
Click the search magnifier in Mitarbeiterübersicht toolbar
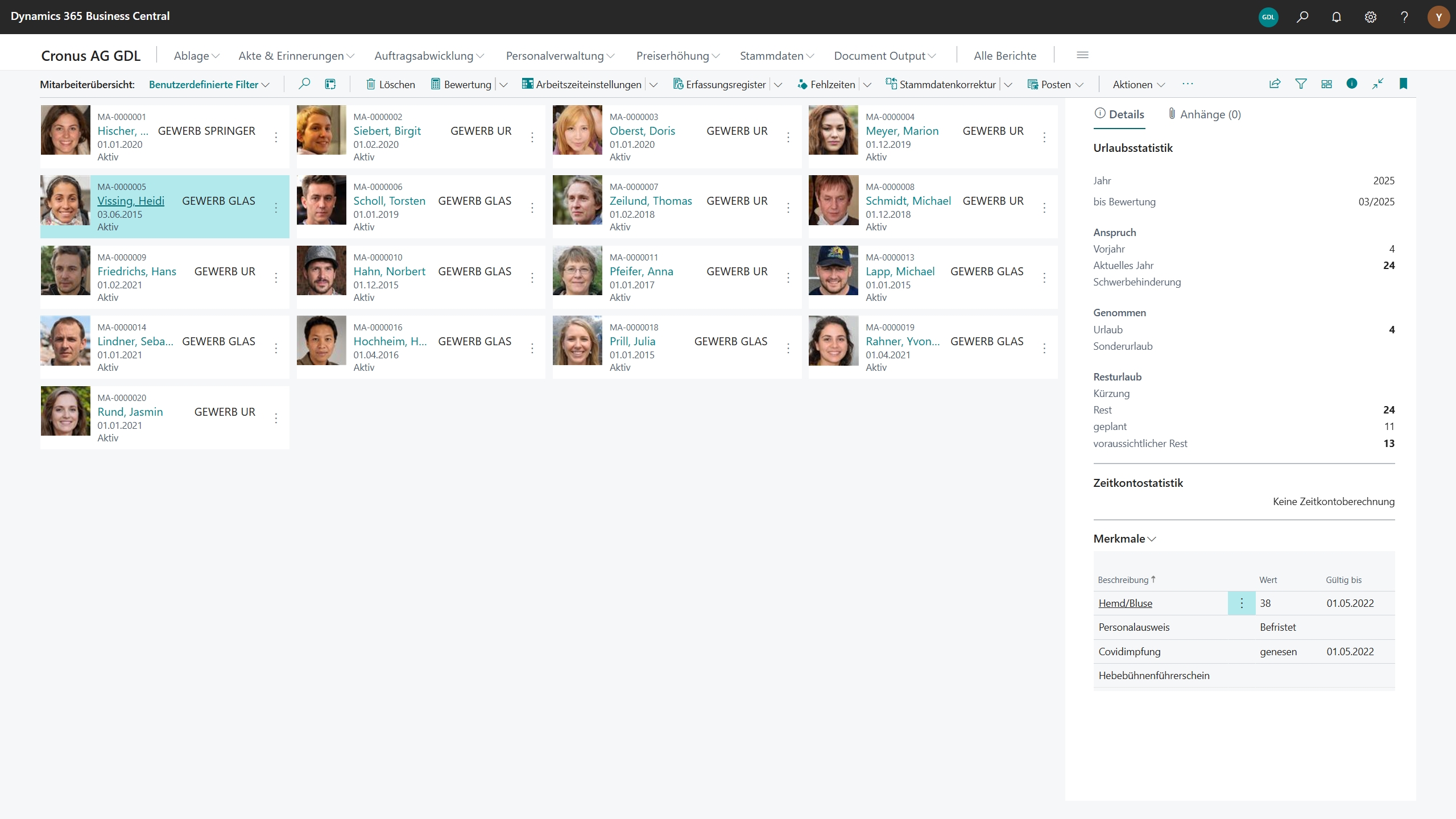304,84
